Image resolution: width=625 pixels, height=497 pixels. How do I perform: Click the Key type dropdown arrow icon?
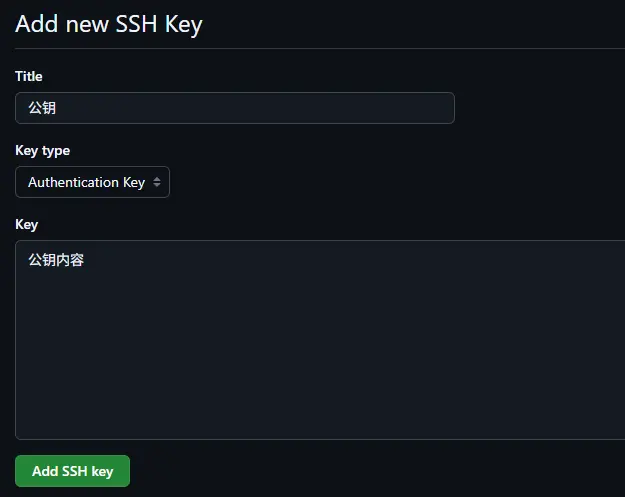pyautogui.click(x=157, y=182)
